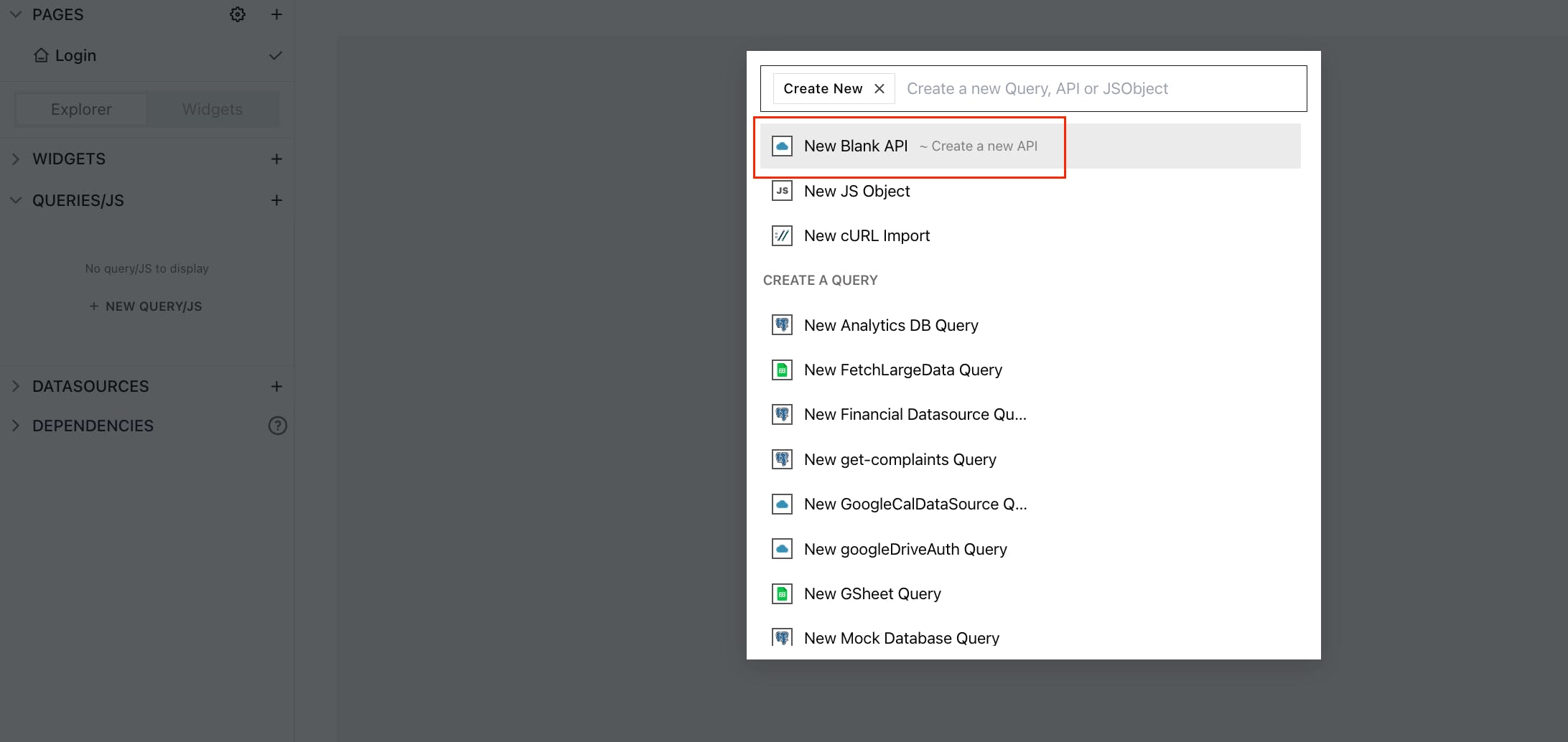Add a datasource using plus icon
1568x742 pixels.
(x=276, y=386)
